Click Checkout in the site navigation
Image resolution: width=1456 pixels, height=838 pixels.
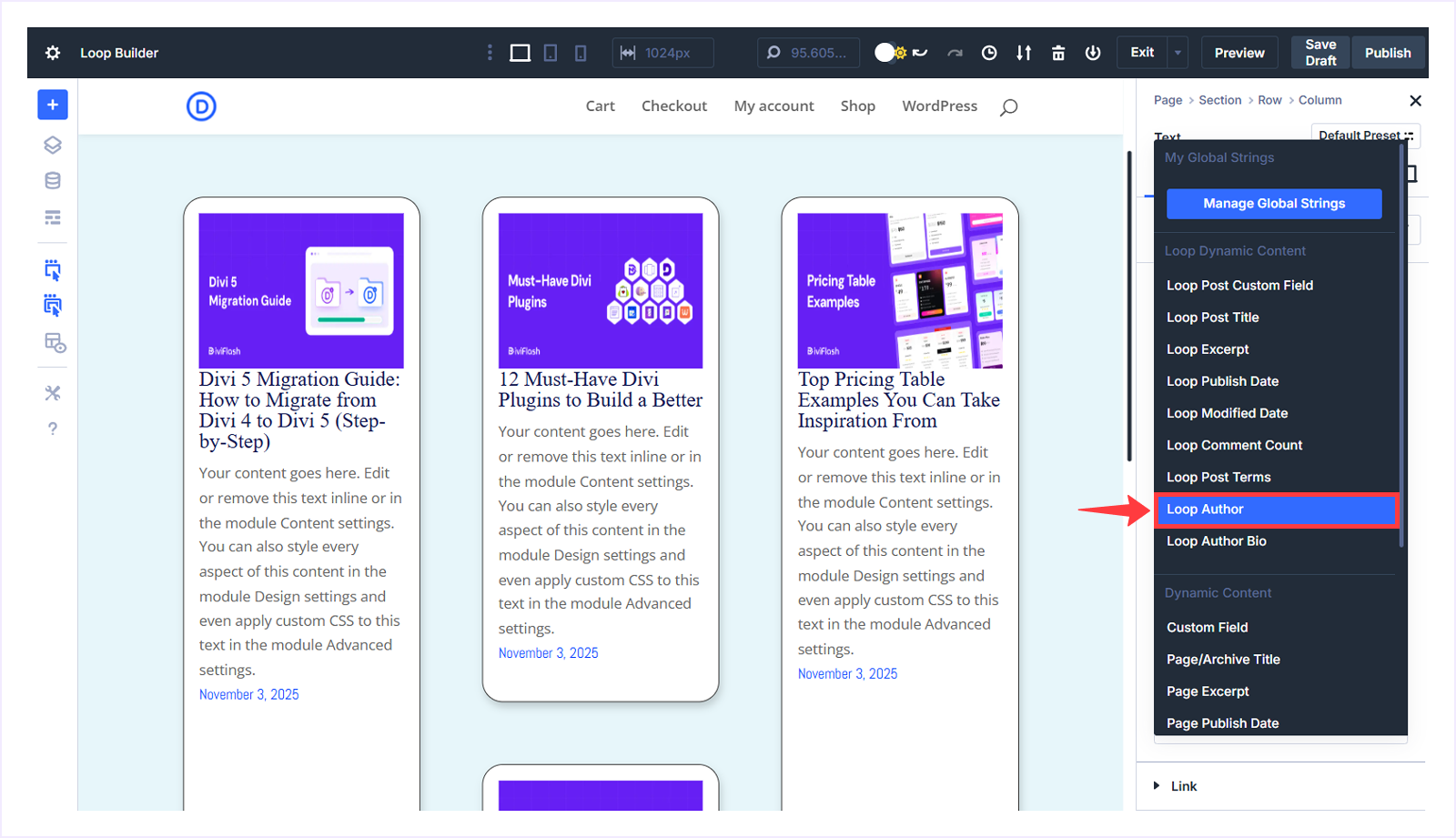tap(673, 106)
